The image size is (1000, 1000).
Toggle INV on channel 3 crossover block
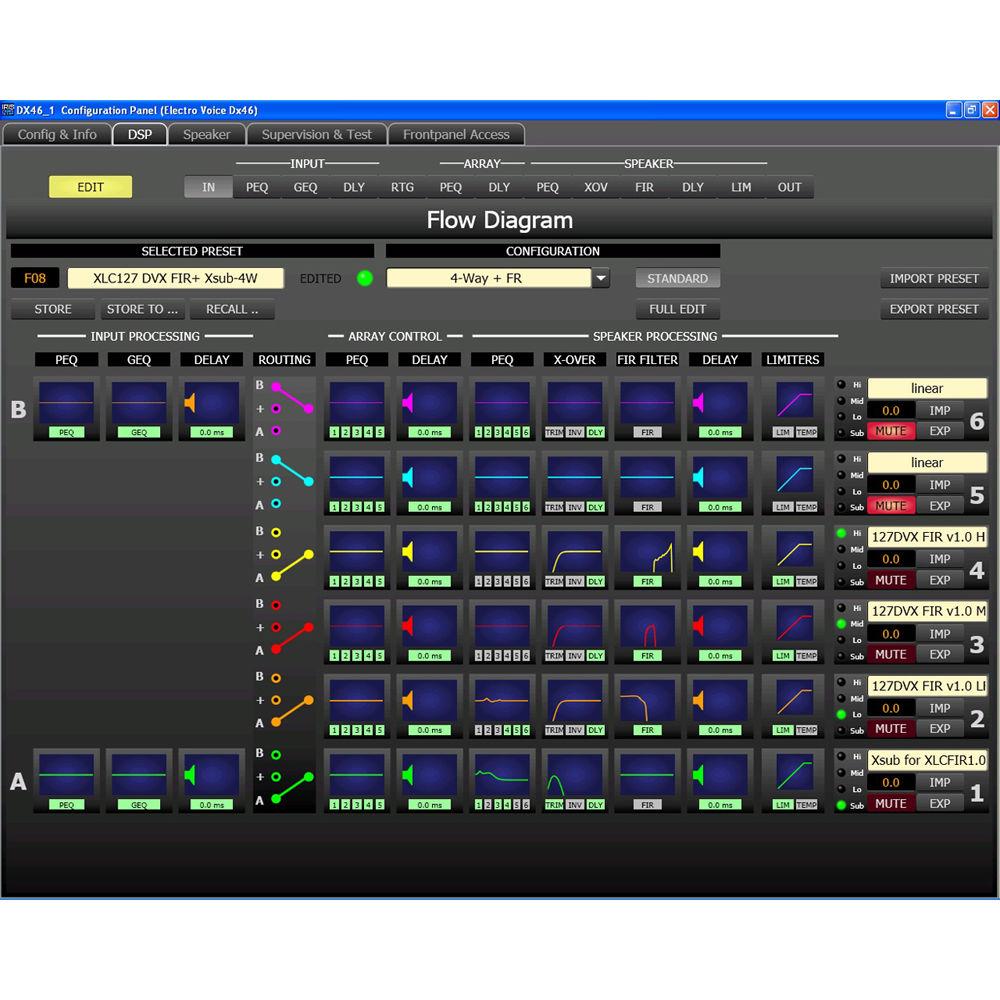pyautogui.click(x=575, y=655)
